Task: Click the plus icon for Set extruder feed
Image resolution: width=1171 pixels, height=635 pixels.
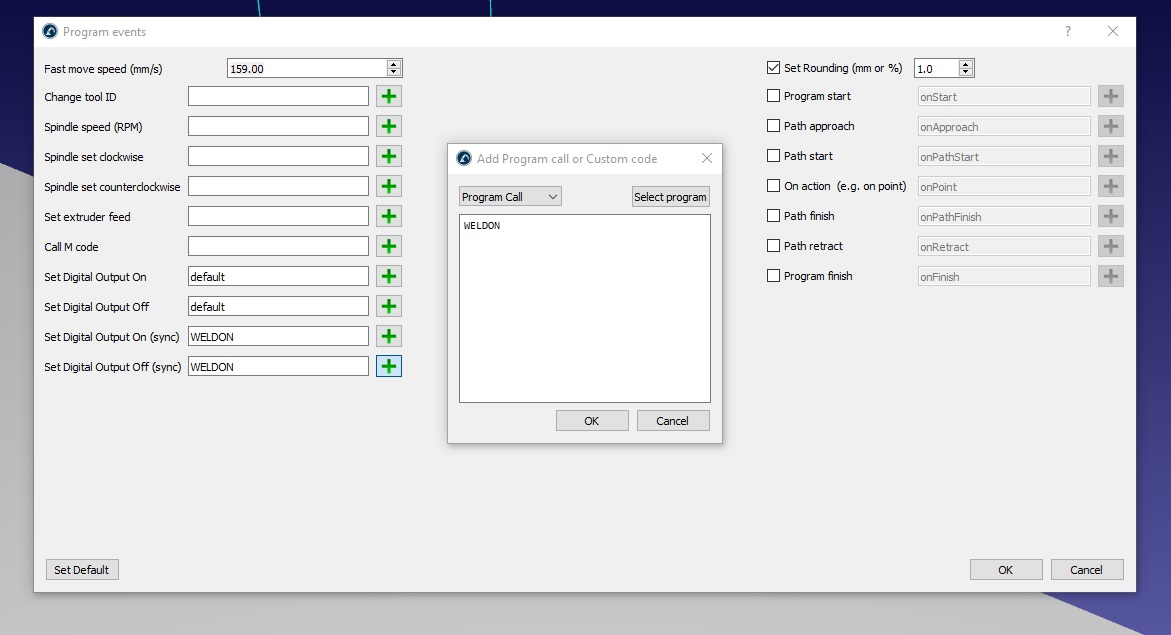Action: point(388,216)
